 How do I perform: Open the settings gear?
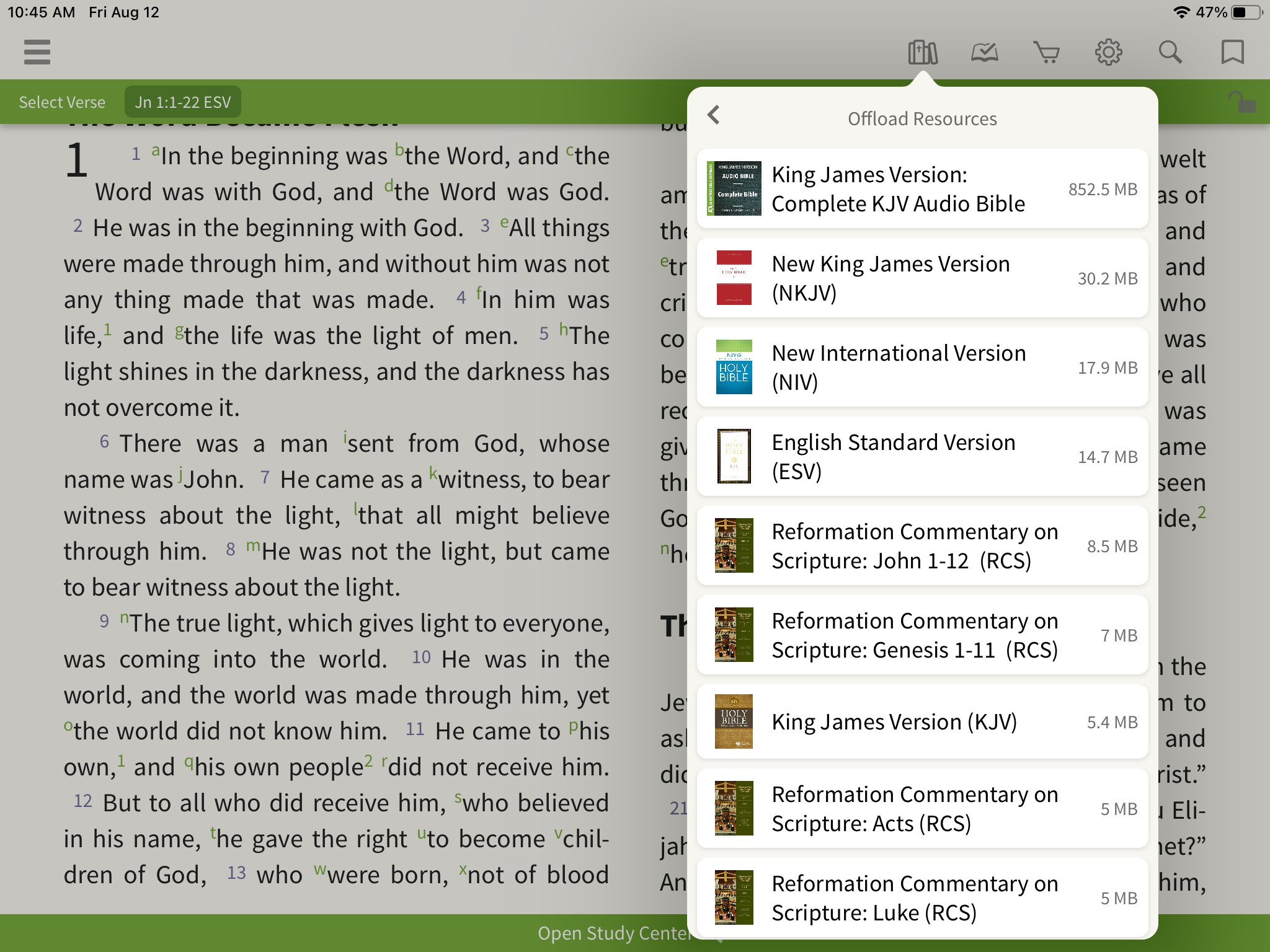click(x=1109, y=53)
